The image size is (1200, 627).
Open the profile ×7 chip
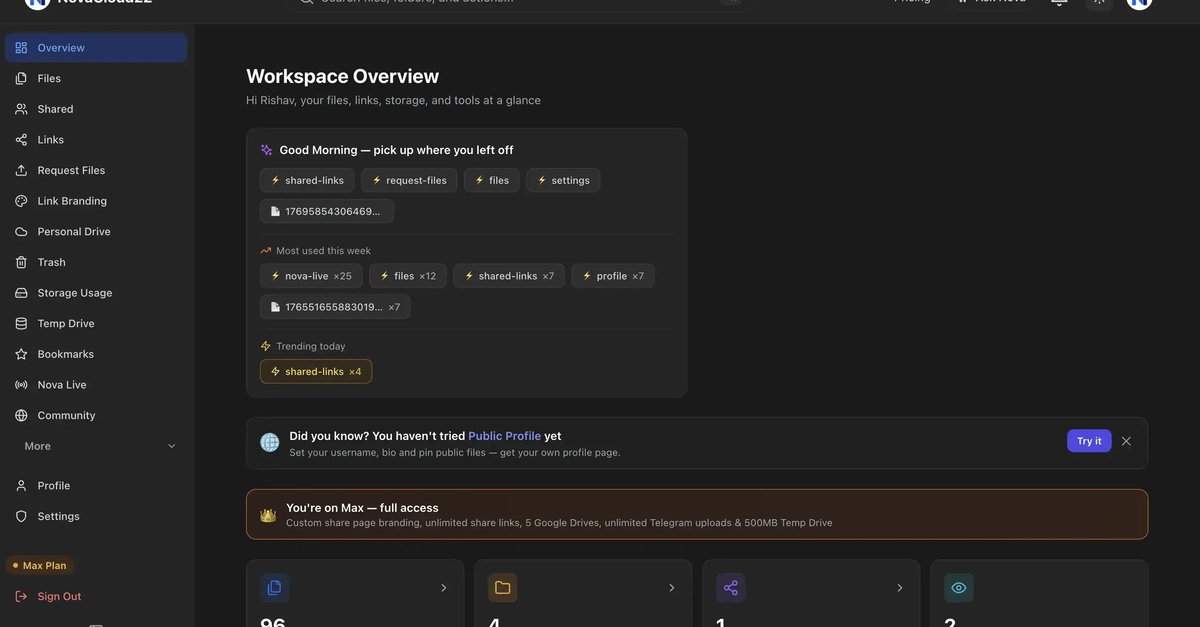[613, 276]
